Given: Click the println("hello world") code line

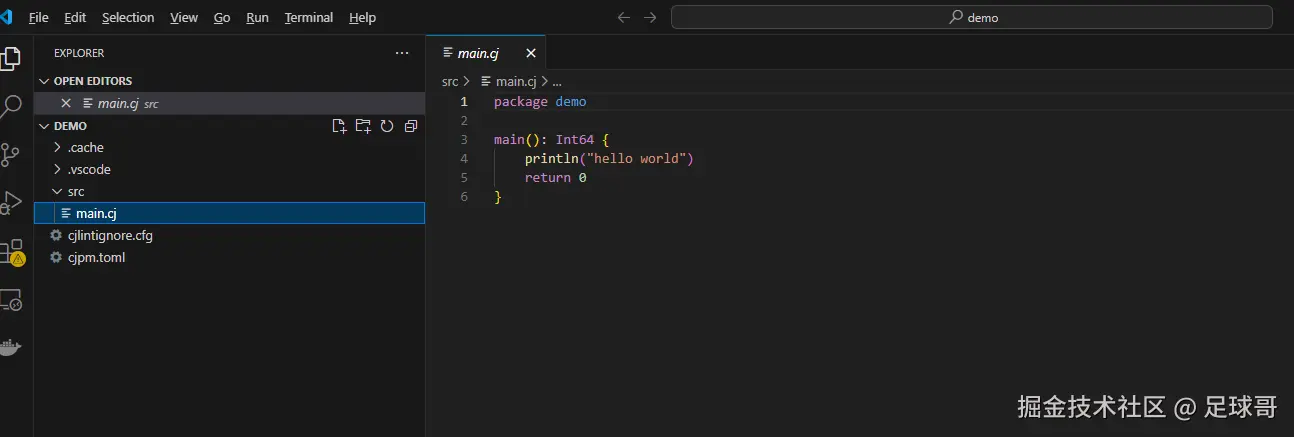Looking at the screenshot, I should (609, 159).
